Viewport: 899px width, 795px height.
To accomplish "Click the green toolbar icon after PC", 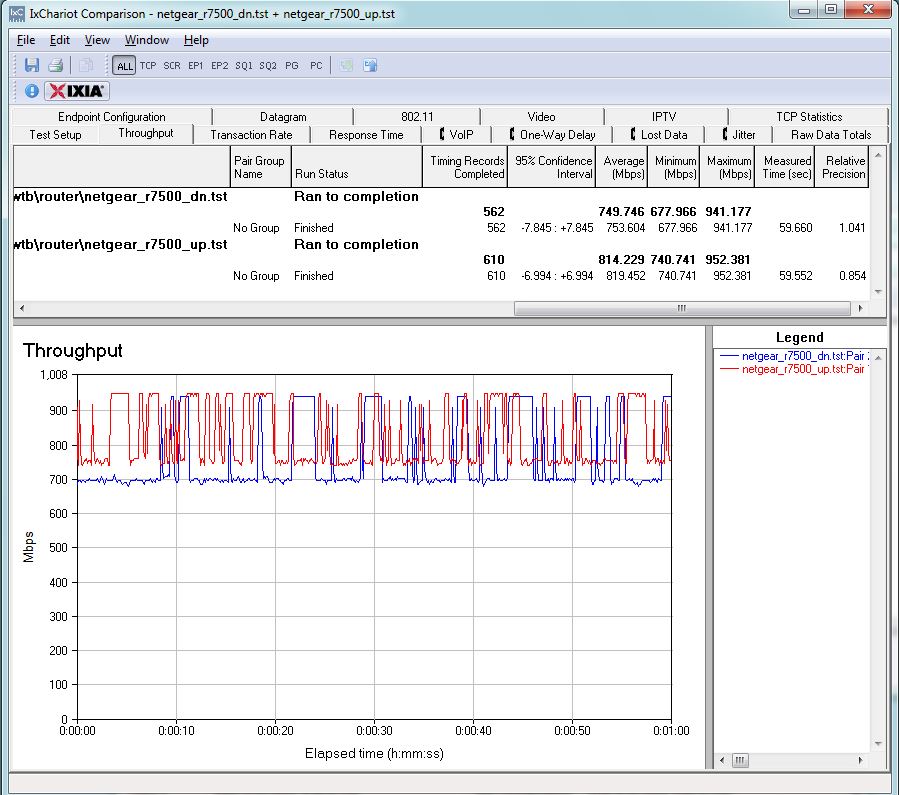I will [346, 65].
